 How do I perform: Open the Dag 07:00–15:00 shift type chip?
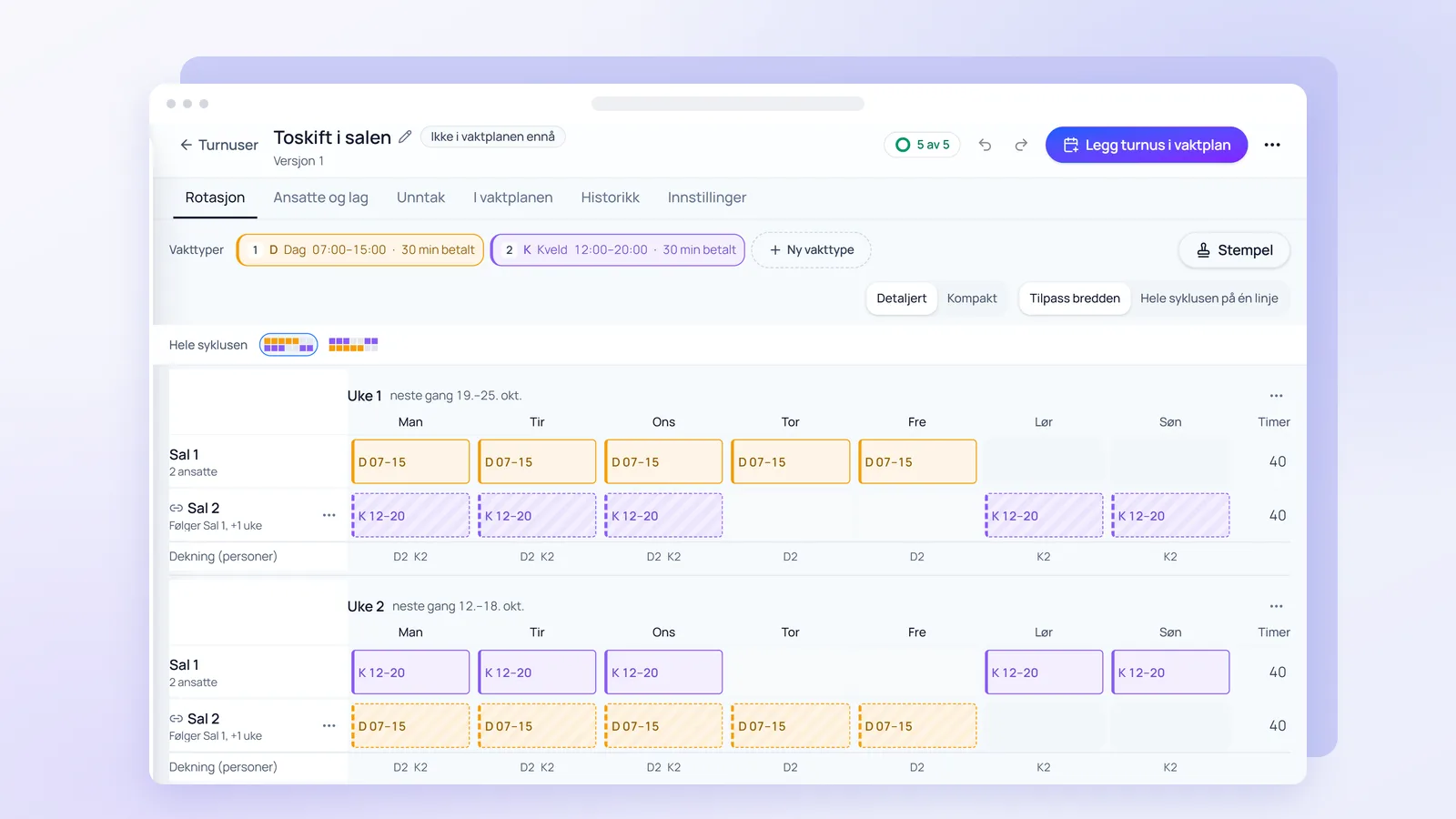pyautogui.click(x=360, y=250)
